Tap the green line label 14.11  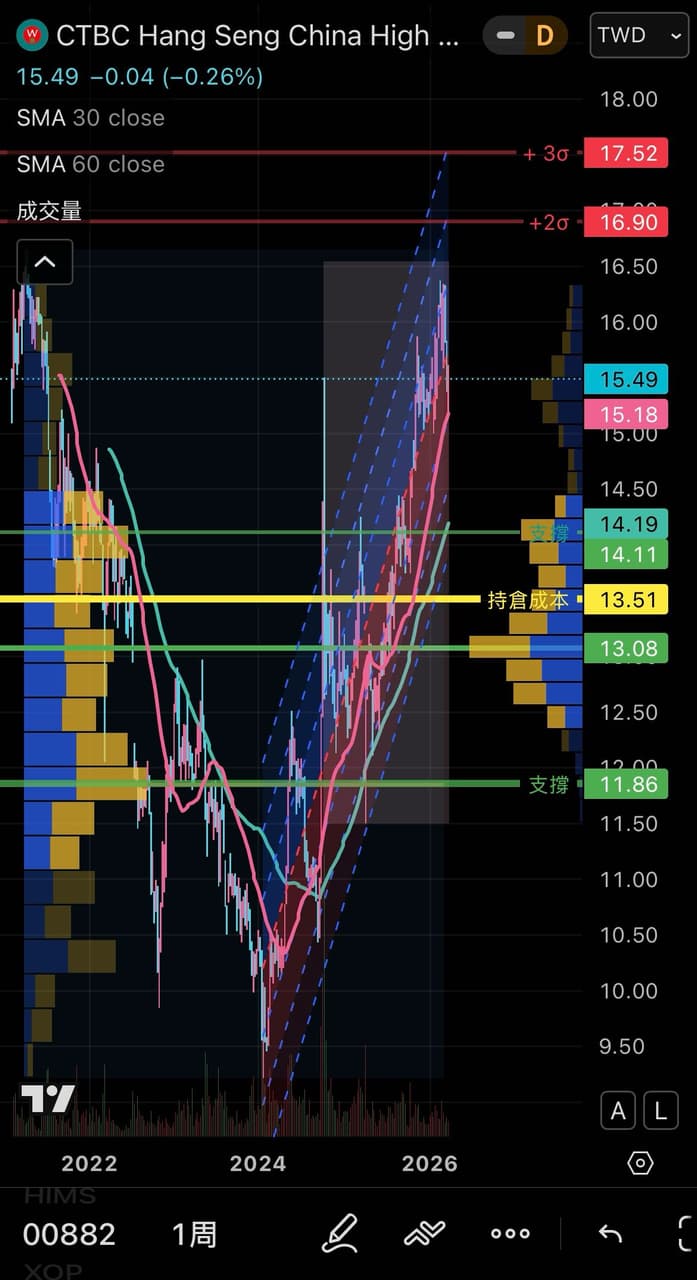pyautogui.click(x=627, y=555)
